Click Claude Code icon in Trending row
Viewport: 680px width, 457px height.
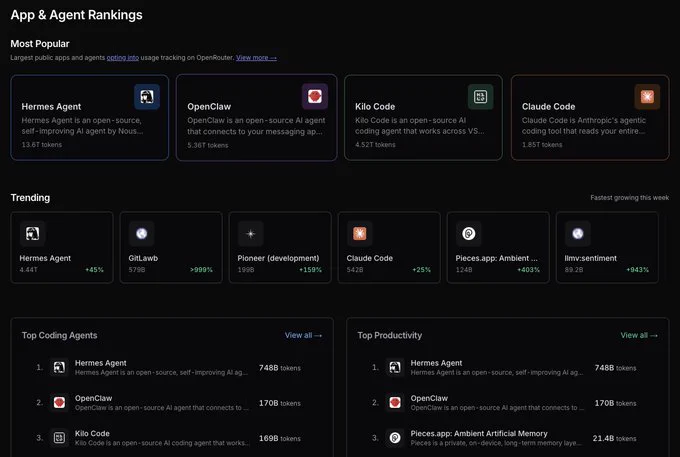360,234
